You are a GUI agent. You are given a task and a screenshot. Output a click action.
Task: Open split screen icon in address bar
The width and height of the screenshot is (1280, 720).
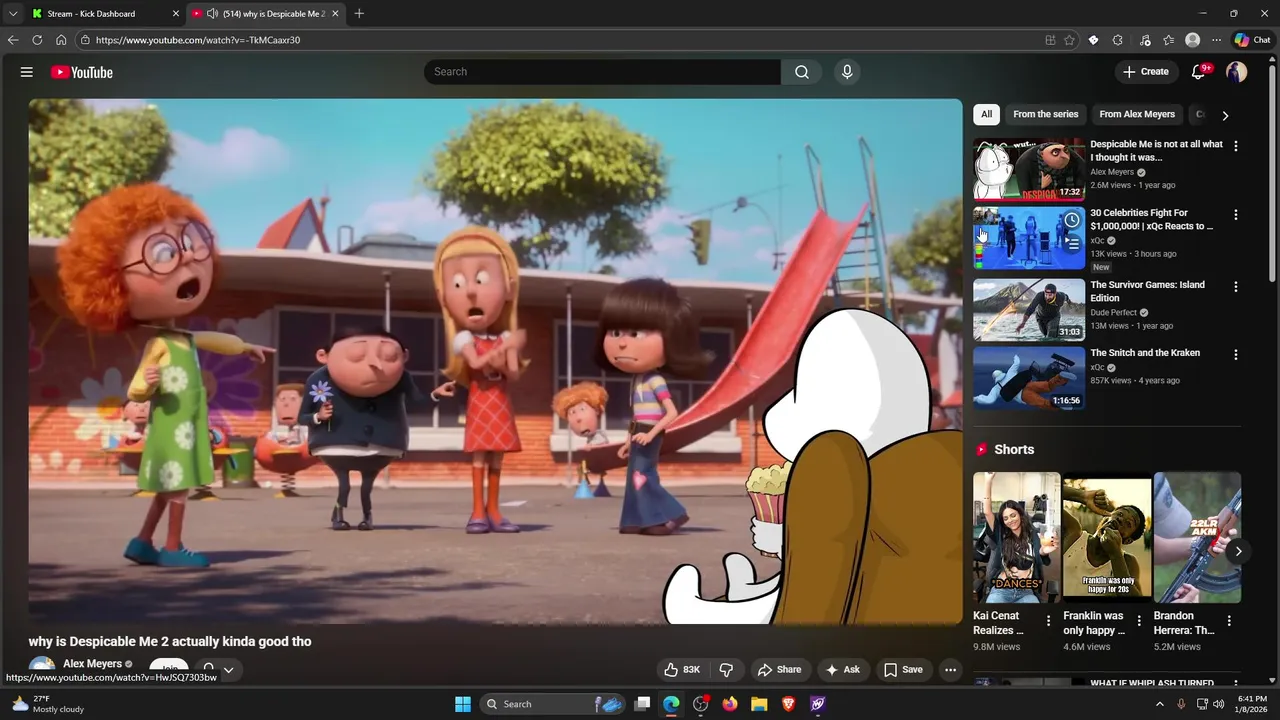point(1050,40)
